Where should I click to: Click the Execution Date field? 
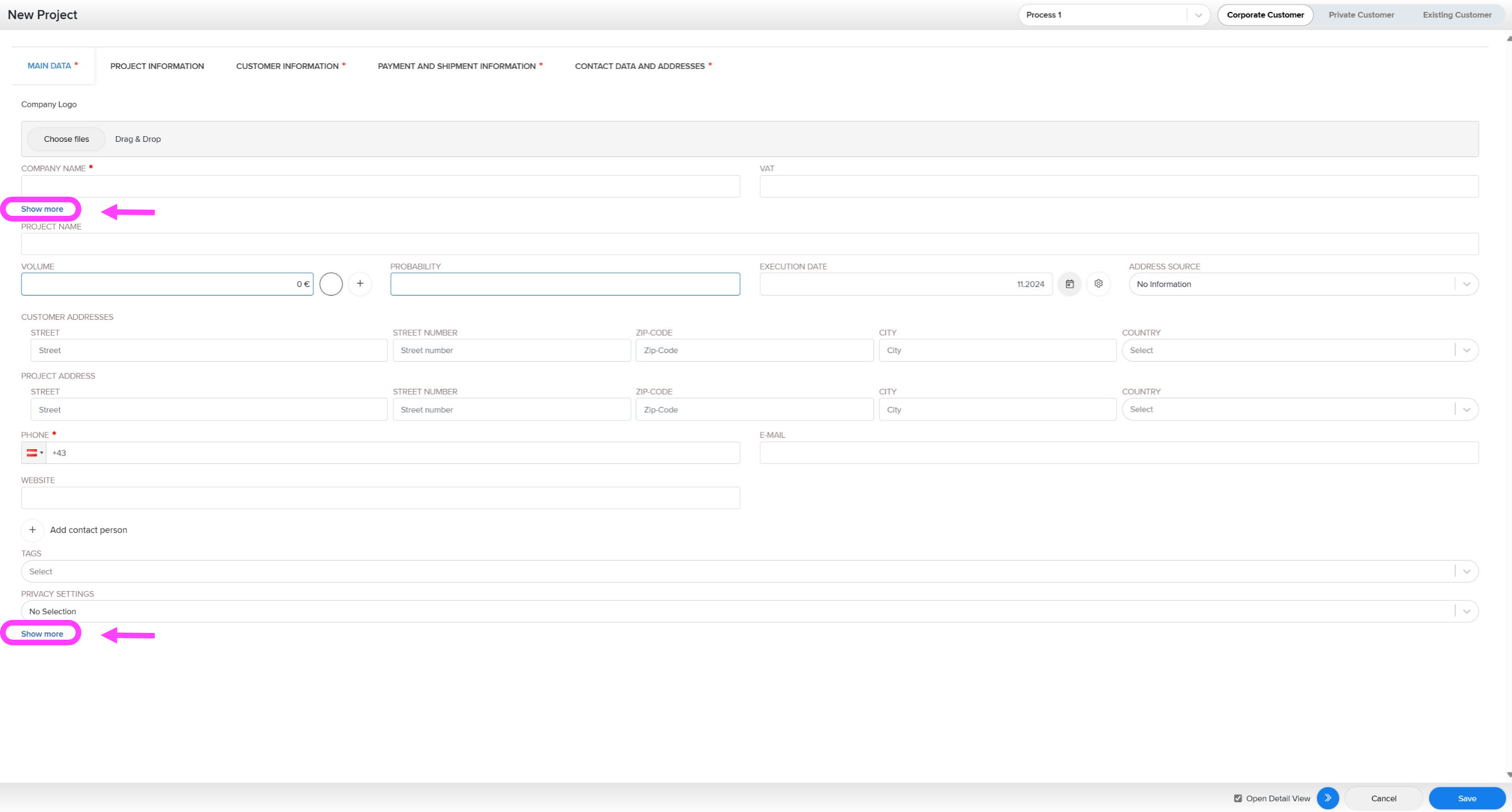click(x=905, y=284)
